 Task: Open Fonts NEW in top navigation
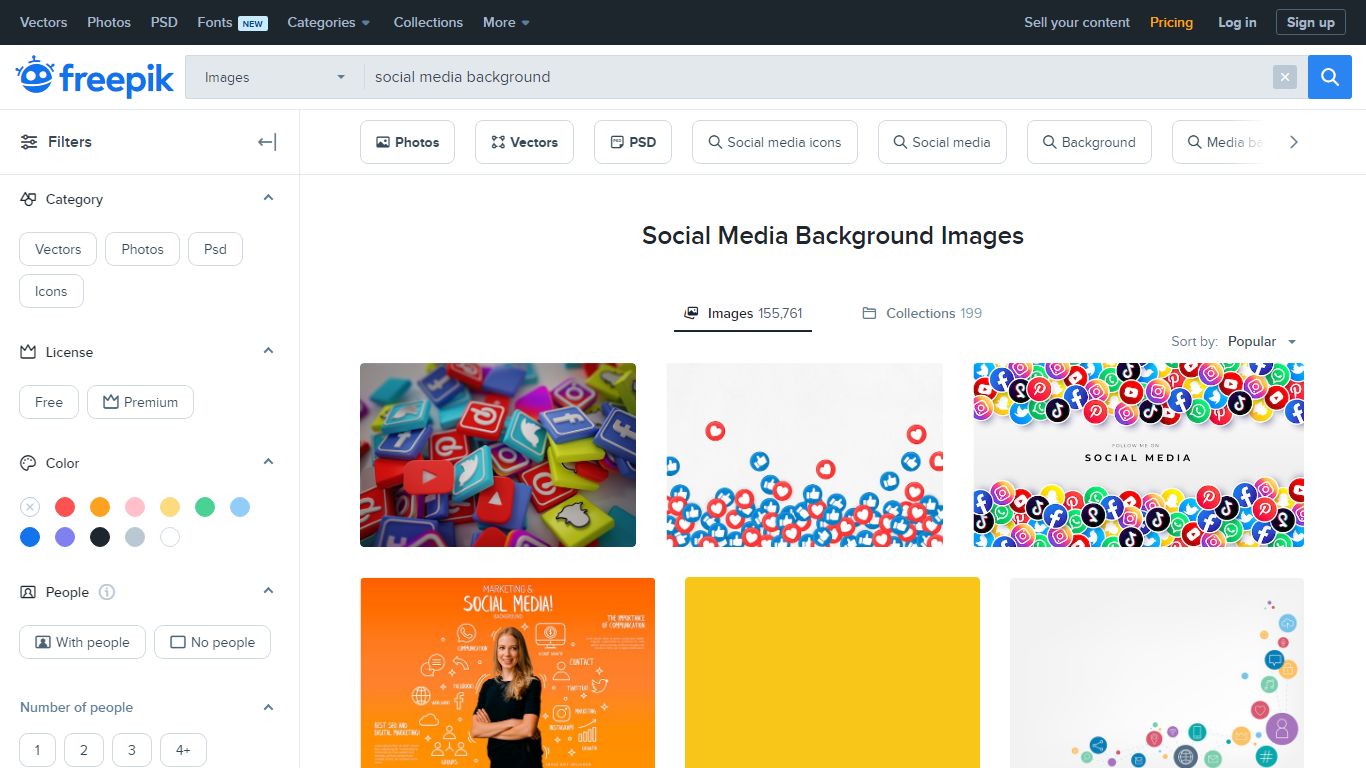[232, 22]
